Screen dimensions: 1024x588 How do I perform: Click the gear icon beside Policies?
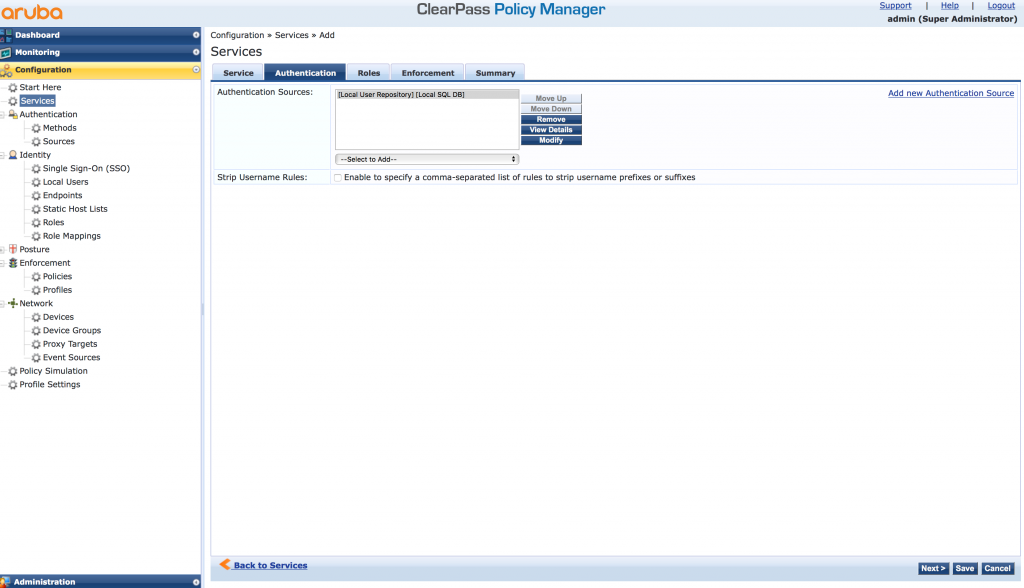coord(36,276)
